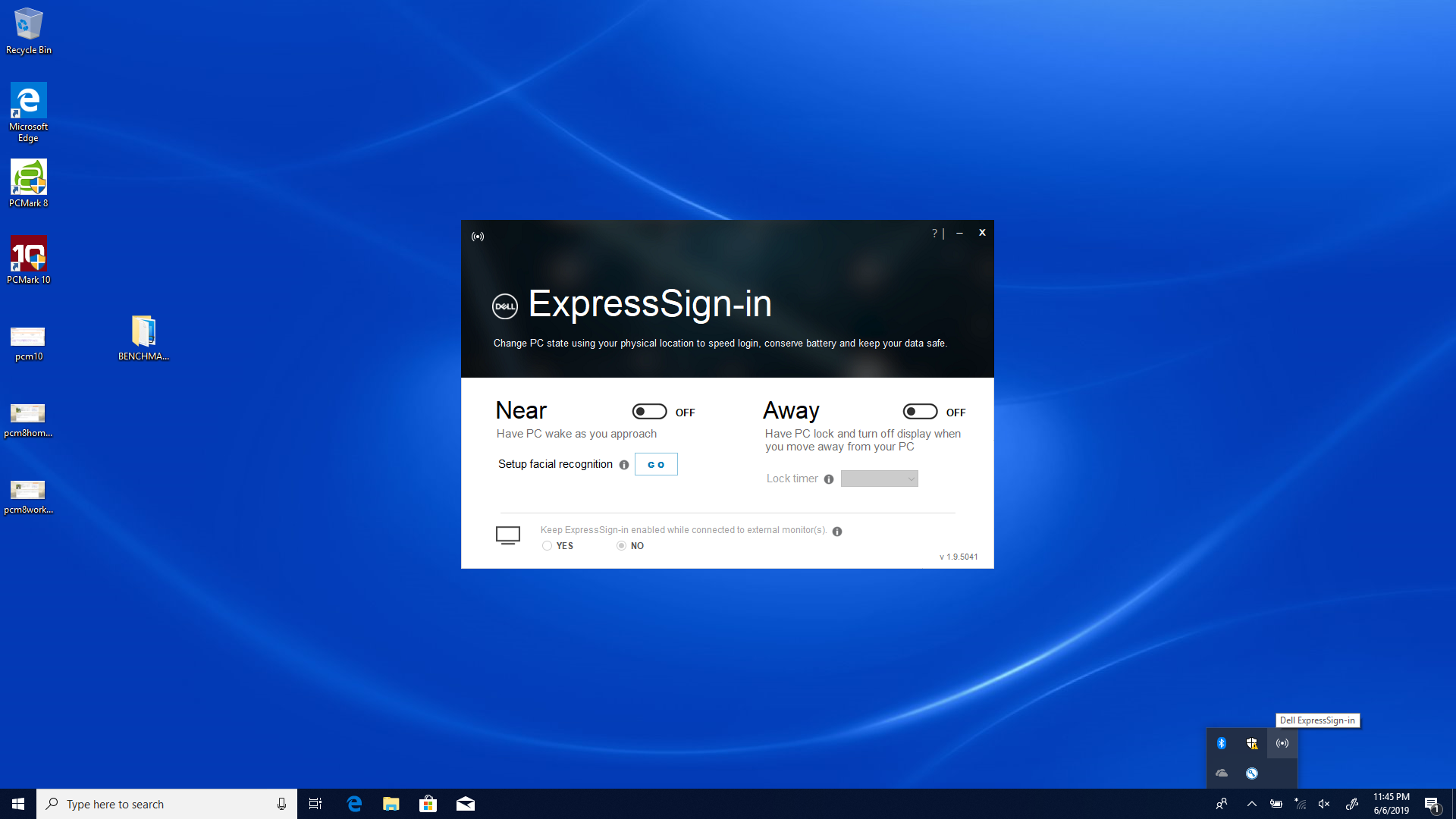Click Dell ExpressSign-in tray icon
This screenshot has width=1456, height=819.
click(x=1282, y=743)
